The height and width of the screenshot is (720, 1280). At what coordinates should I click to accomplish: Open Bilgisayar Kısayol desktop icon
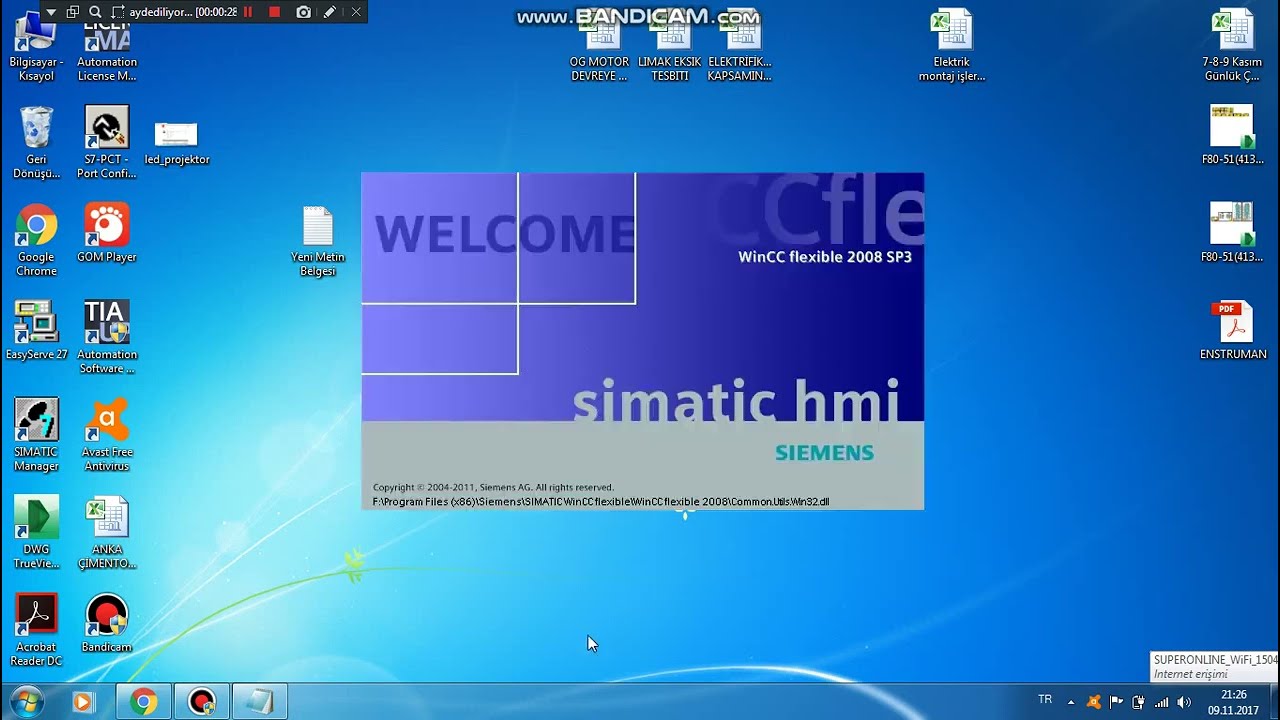[36, 48]
